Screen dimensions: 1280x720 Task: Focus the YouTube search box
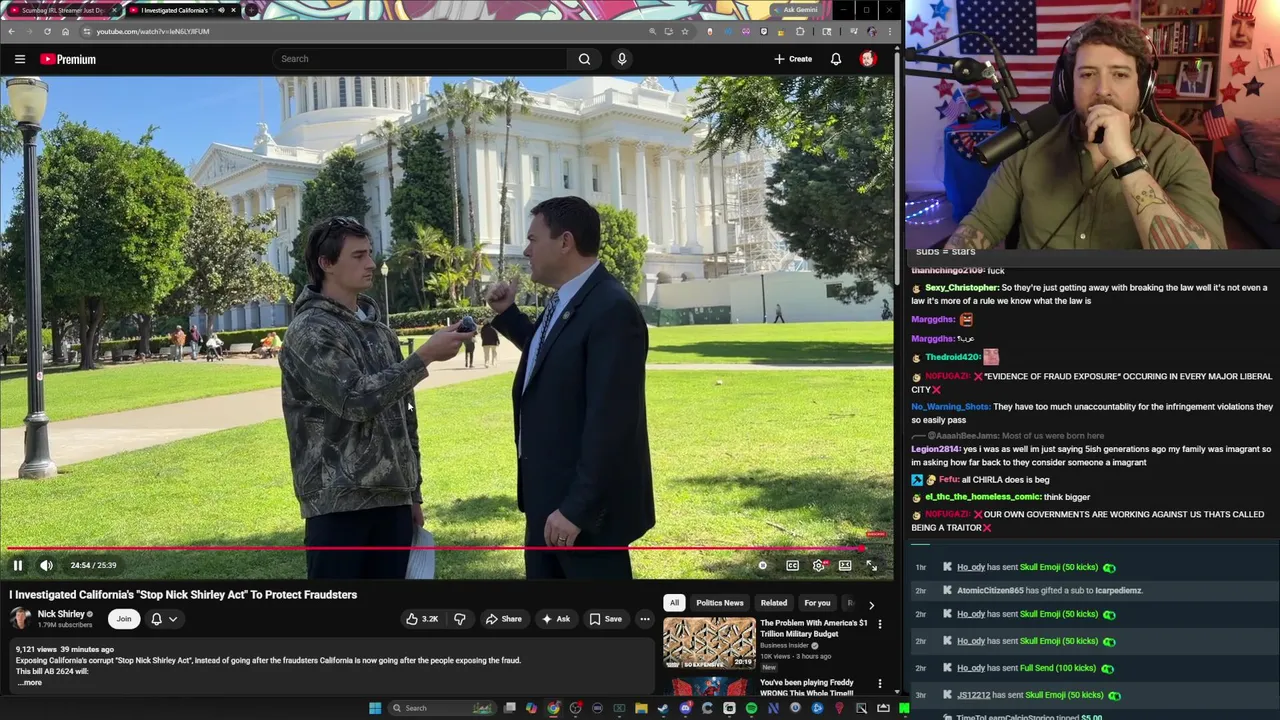420,59
